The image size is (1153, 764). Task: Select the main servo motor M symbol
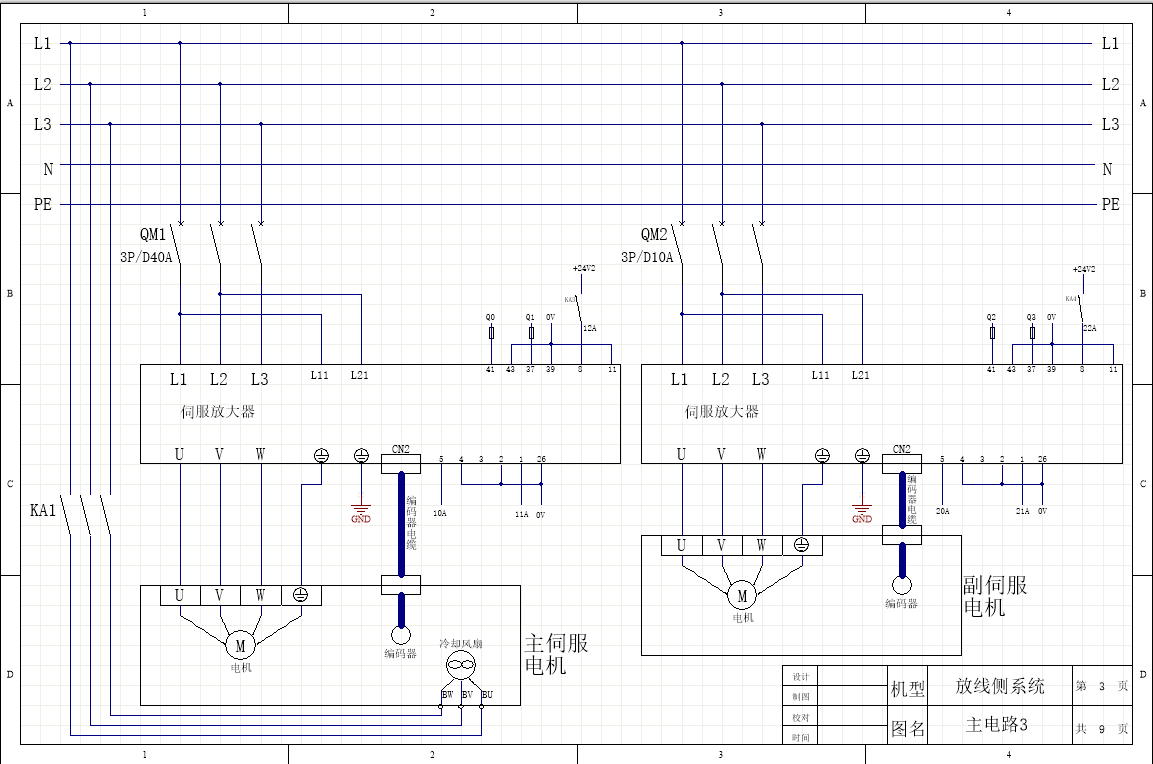click(240, 645)
